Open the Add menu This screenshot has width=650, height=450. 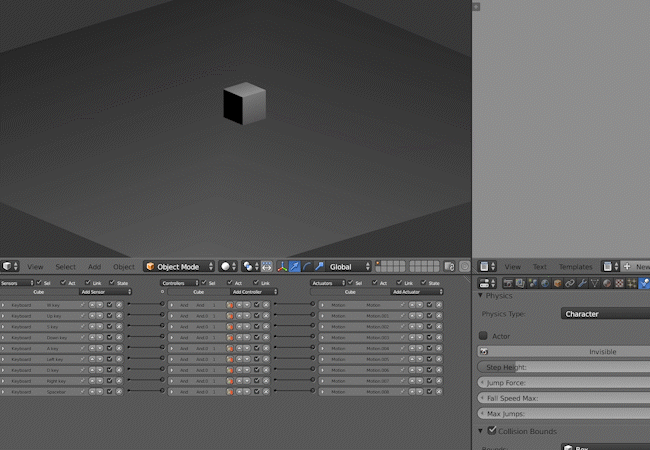(95, 267)
